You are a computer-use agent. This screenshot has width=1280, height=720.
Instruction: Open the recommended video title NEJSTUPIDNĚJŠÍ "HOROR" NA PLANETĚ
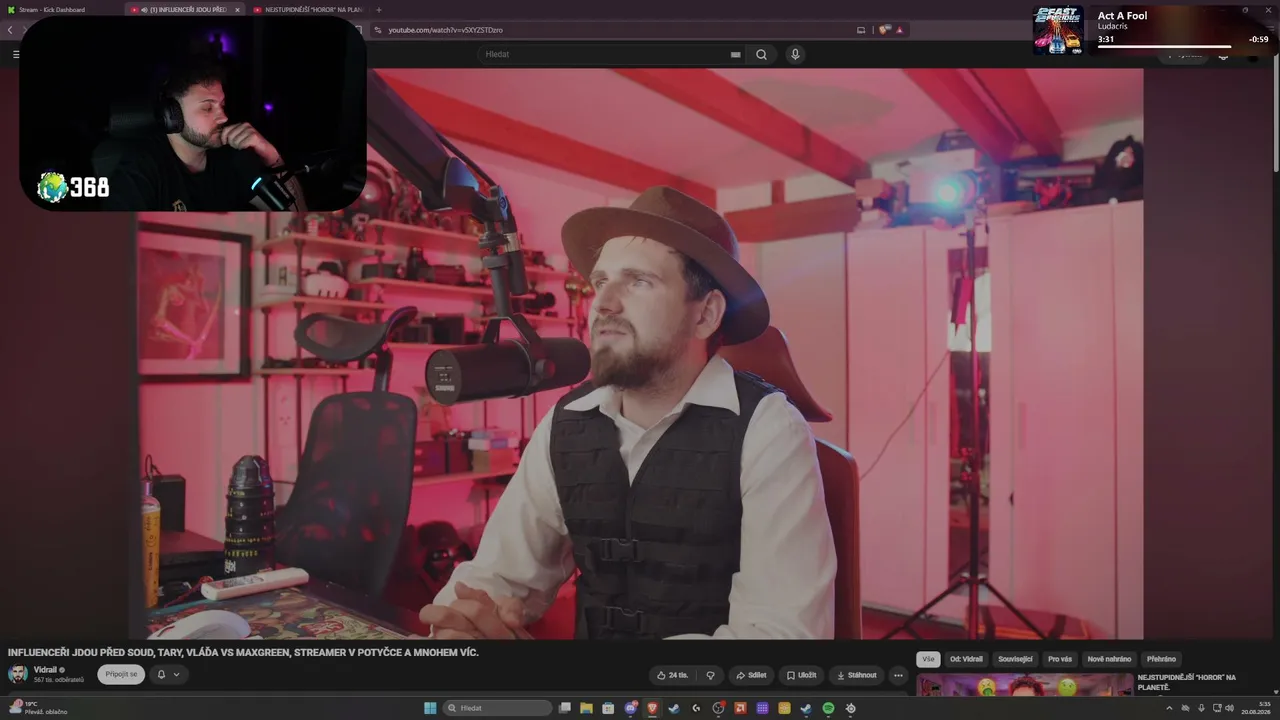[1187, 682]
